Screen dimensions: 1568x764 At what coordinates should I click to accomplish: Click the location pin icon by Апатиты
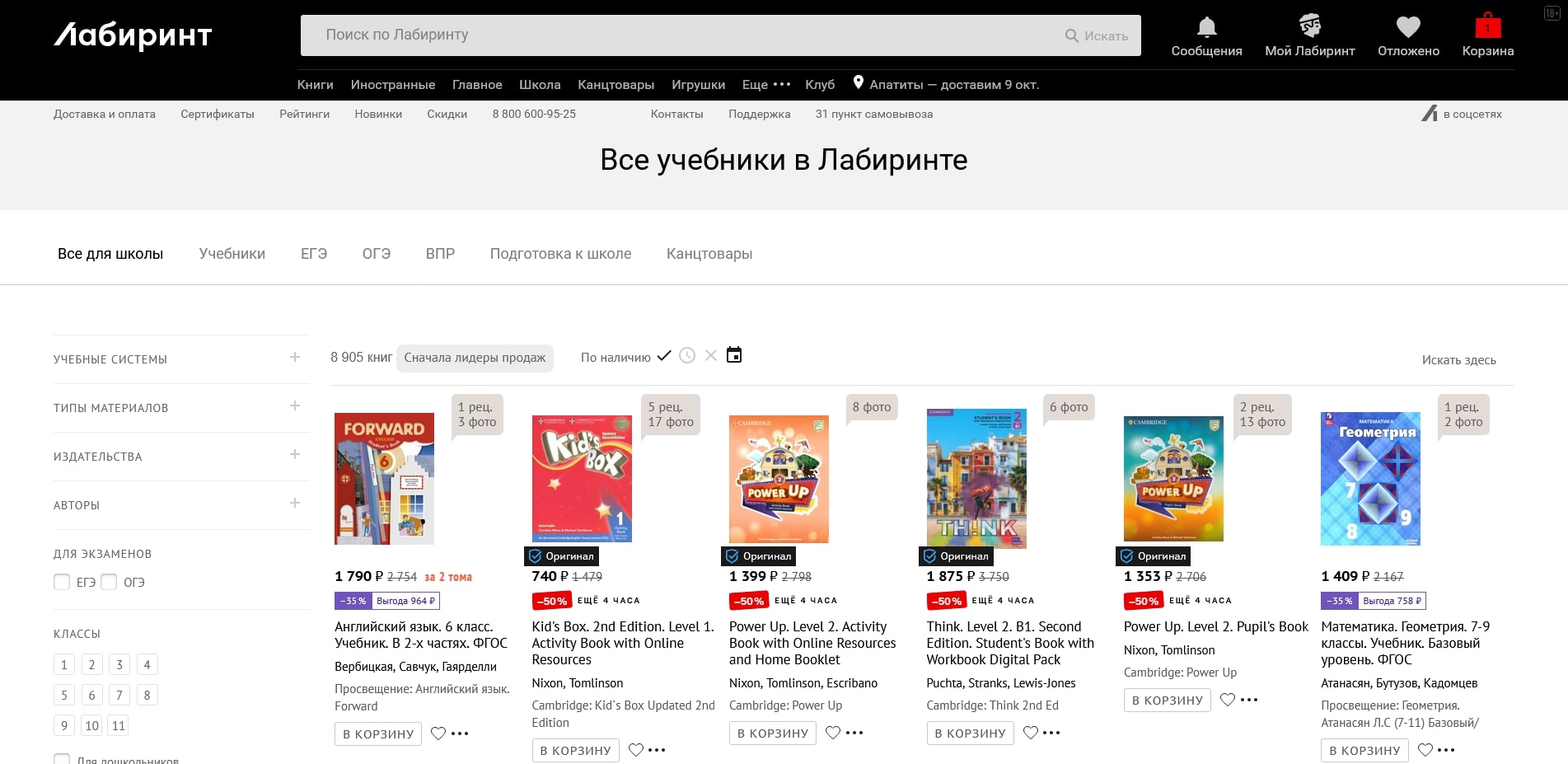pos(858,82)
